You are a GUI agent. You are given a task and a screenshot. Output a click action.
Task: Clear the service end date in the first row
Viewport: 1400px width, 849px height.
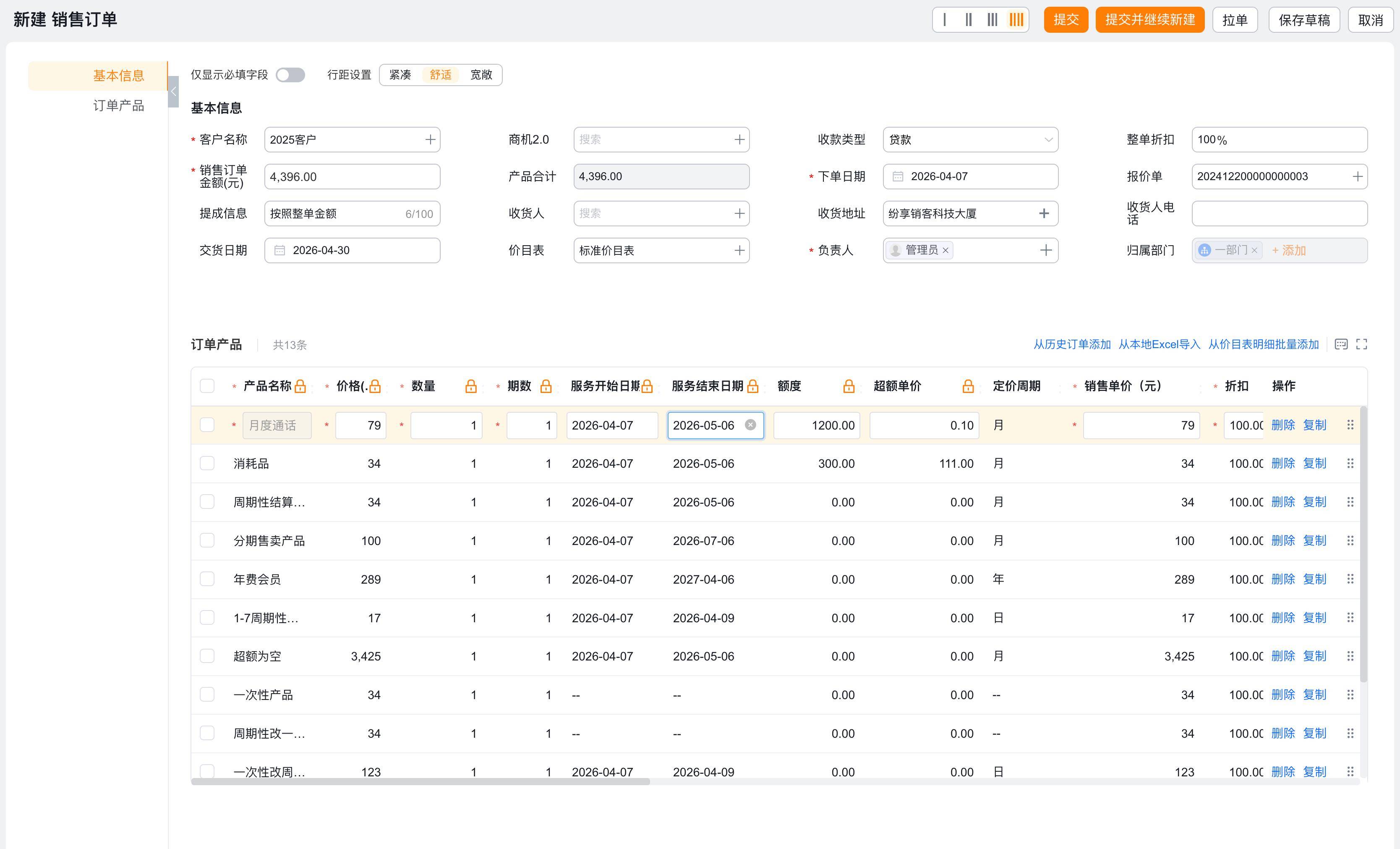pos(750,425)
